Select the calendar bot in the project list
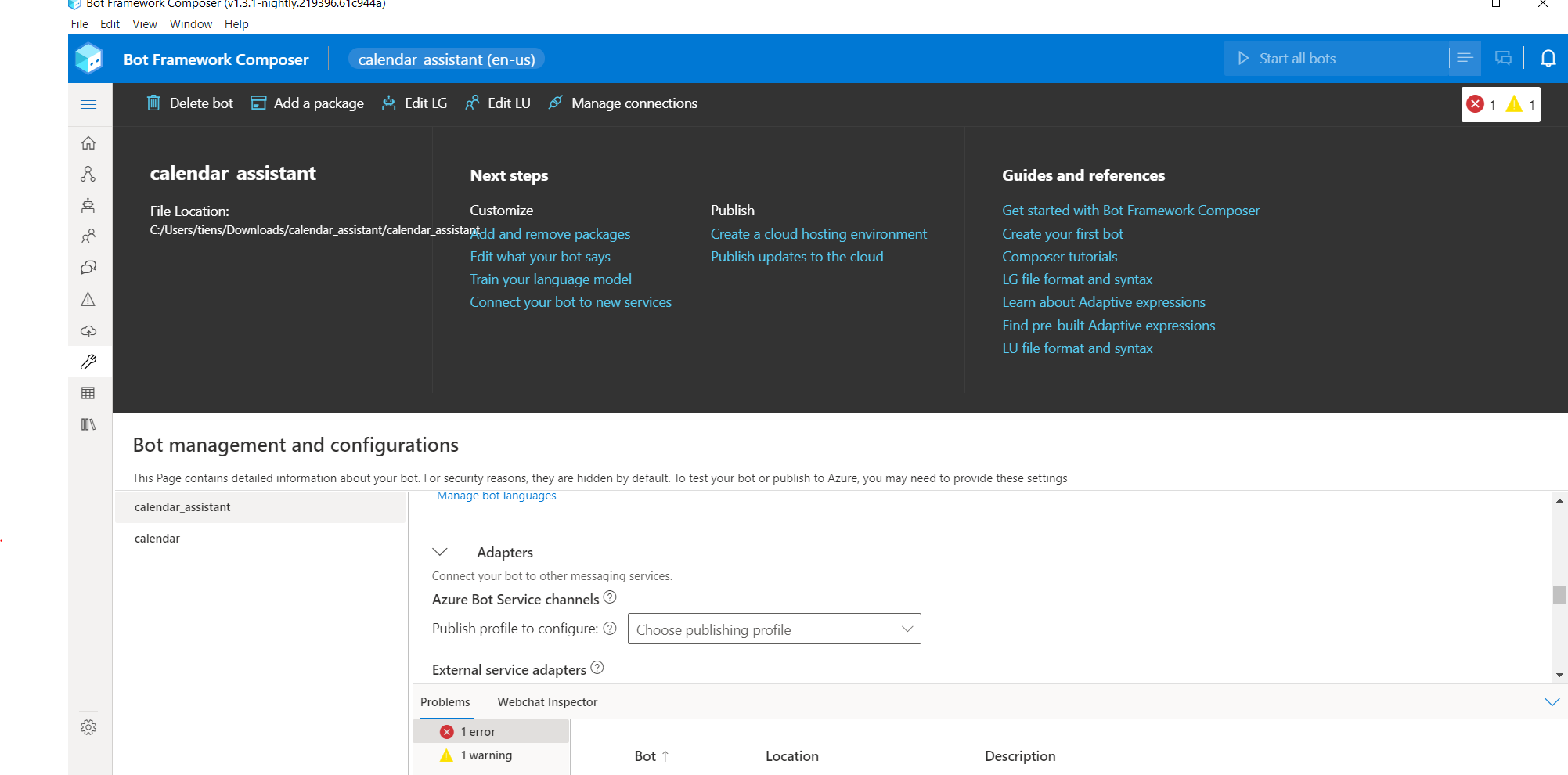The image size is (1568, 775). tap(157, 538)
